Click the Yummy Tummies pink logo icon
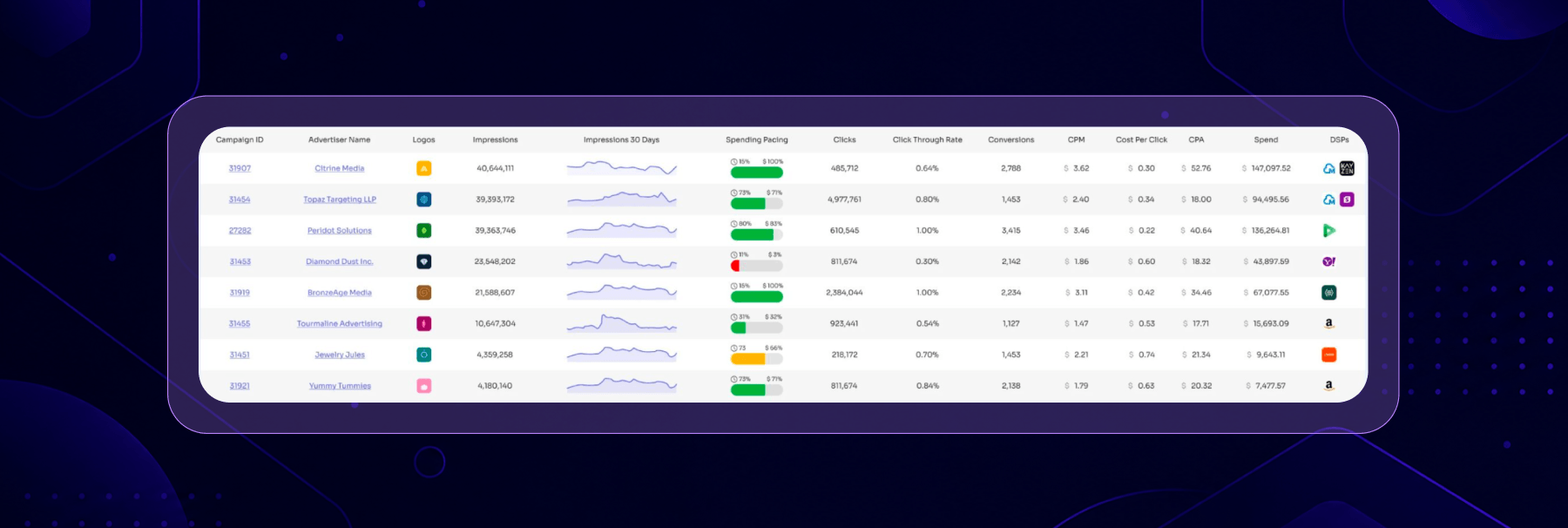Screen dimensions: 1568x528 424,386
